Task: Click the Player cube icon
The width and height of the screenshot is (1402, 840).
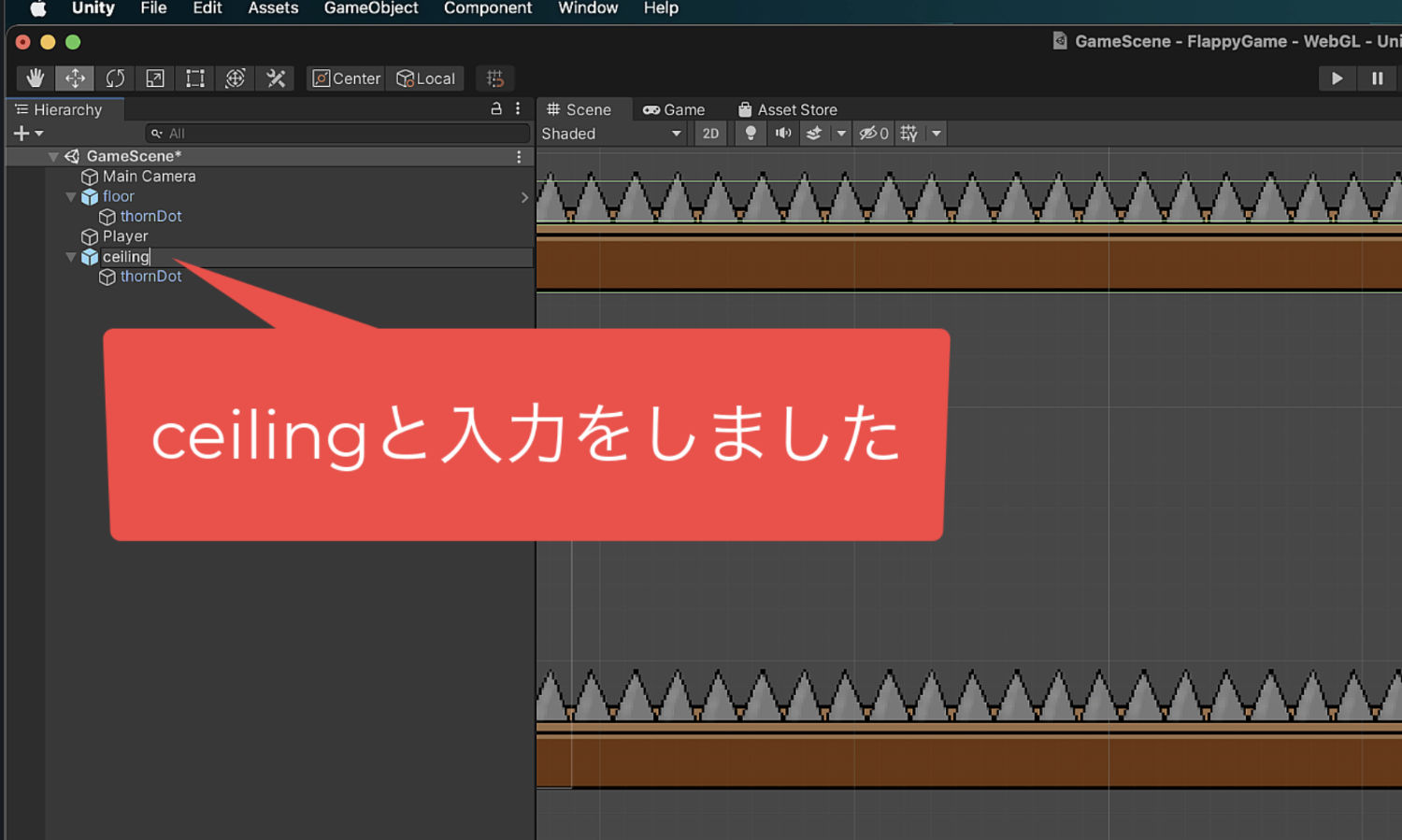Action: 90,237
